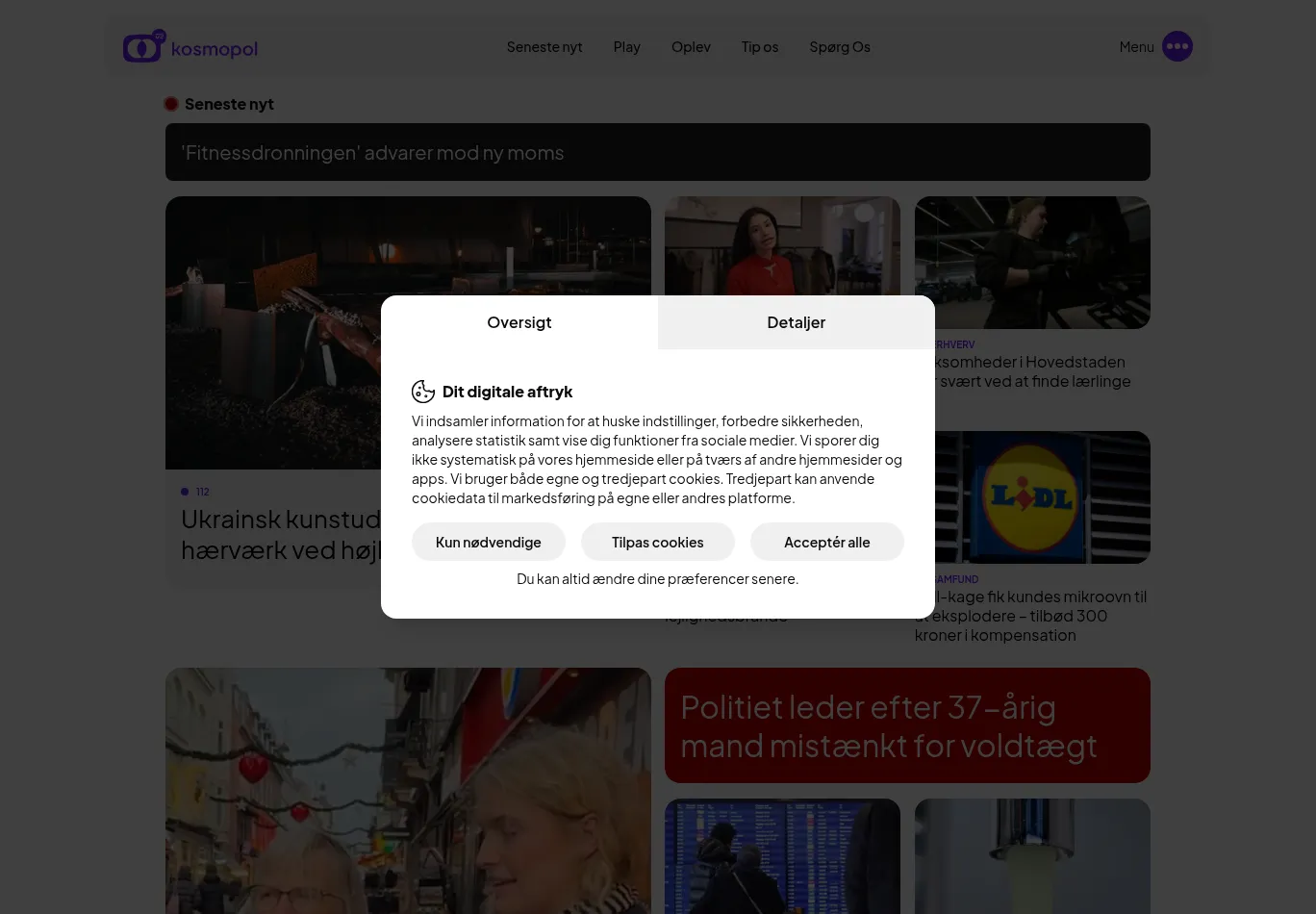
Task: Click Tip os in the top menu
Action: coord(759,46)
